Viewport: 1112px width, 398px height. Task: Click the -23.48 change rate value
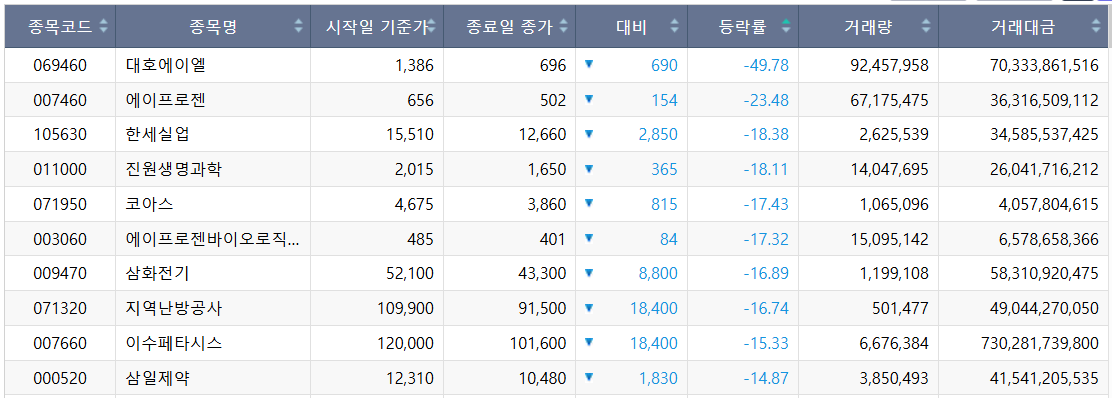coord(766,101)
